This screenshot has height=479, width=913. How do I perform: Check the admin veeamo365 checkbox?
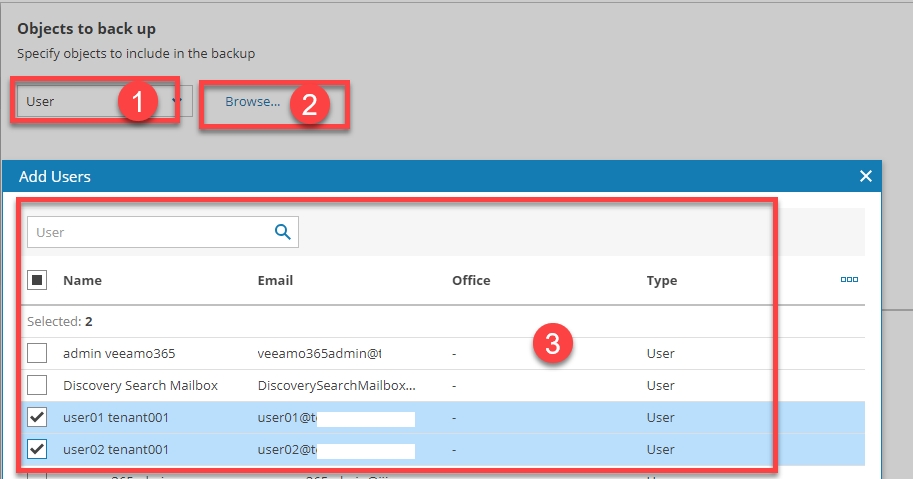coord(36,353)
